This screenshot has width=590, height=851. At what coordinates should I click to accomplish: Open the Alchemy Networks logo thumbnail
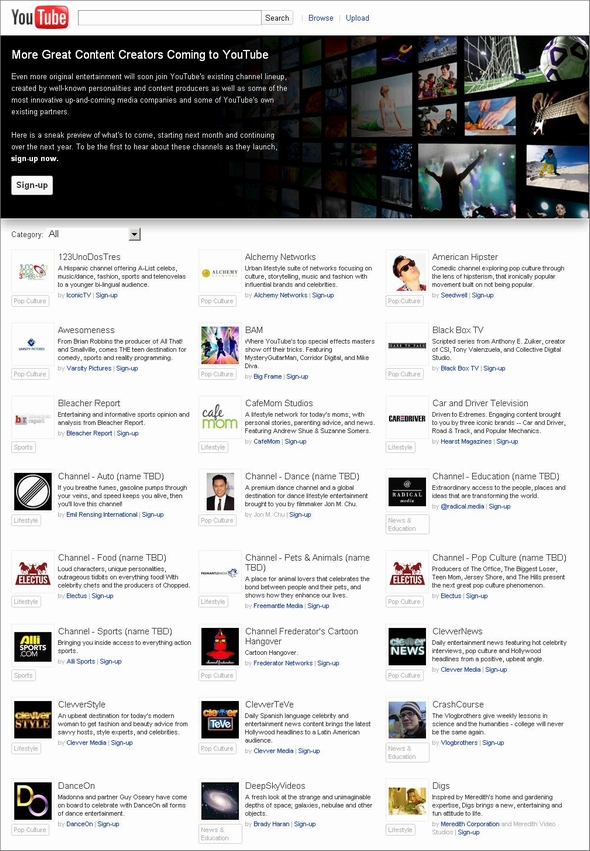coord(220,271)
